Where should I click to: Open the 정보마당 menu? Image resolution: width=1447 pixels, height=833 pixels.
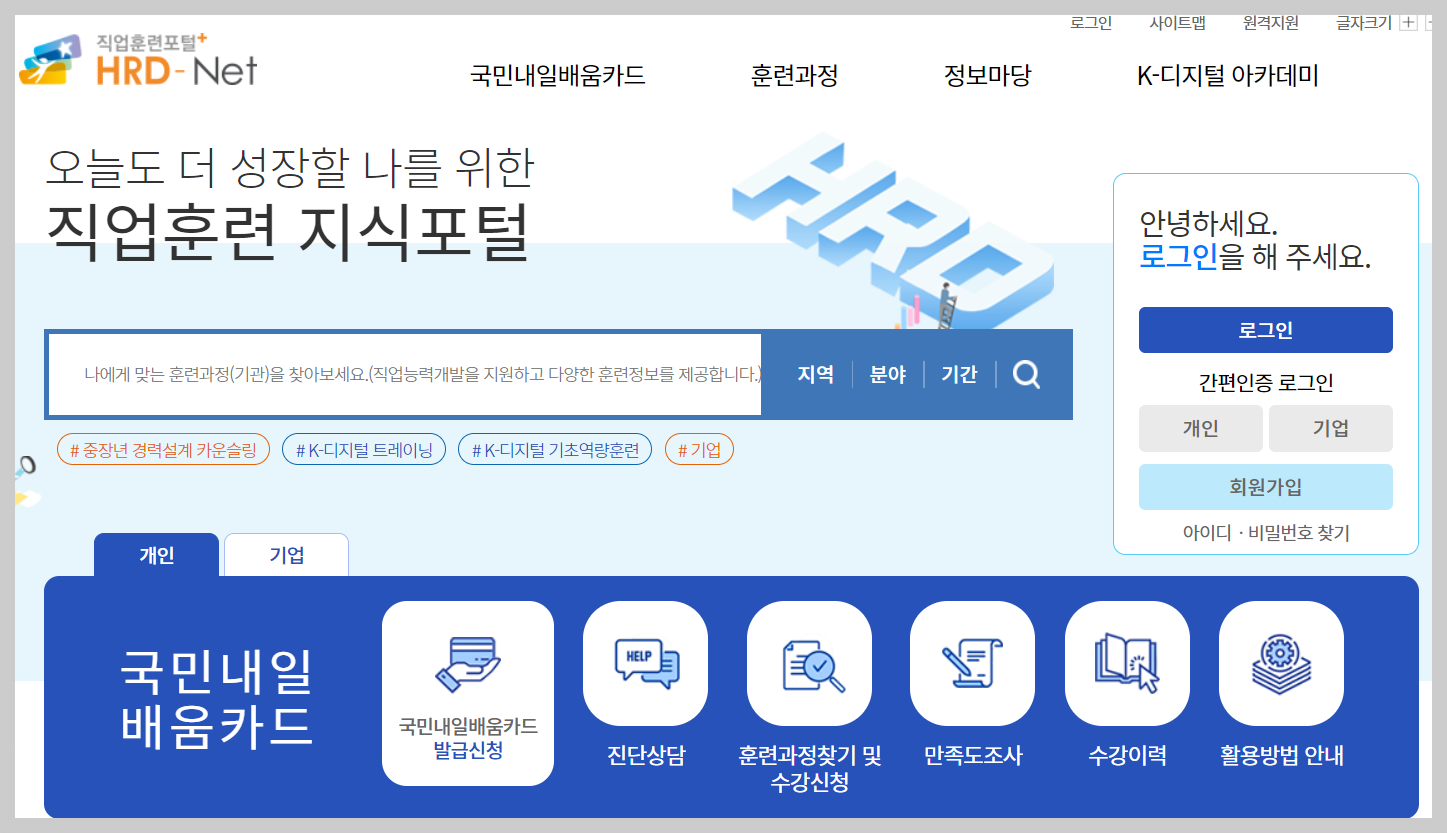point(986,75)
